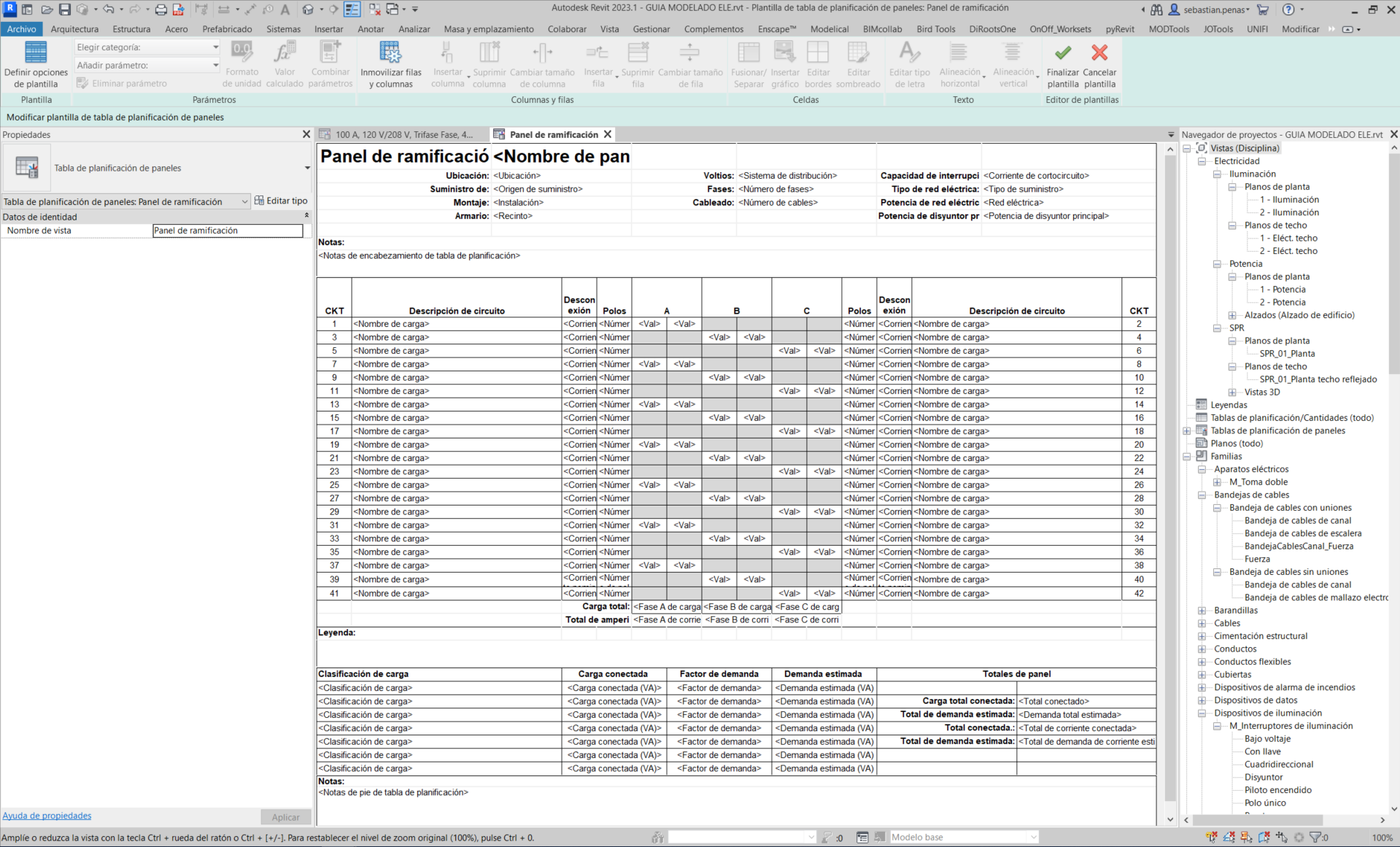The height and width of the screenshot is (847, 1400).
Task: Expand the Cables family node
Action: tap(1202, 624)
